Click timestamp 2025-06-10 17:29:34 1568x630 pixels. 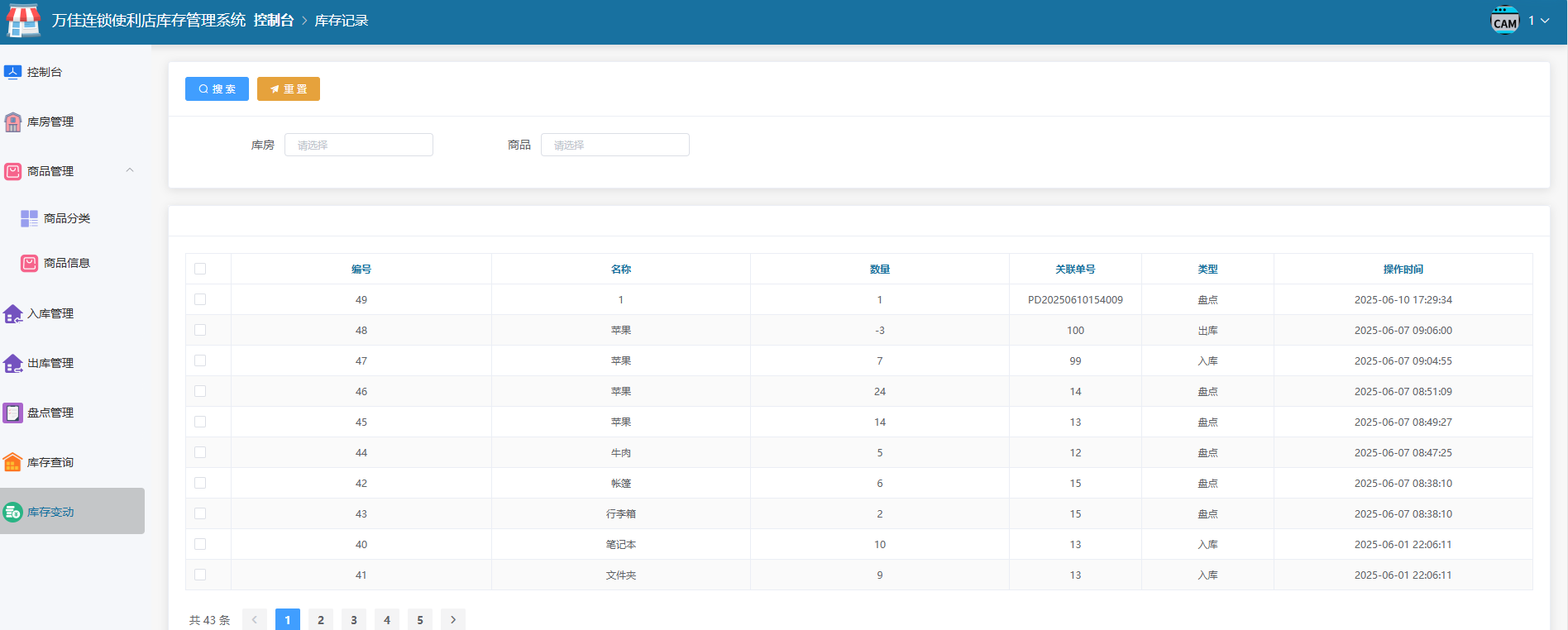(1403, 299)
